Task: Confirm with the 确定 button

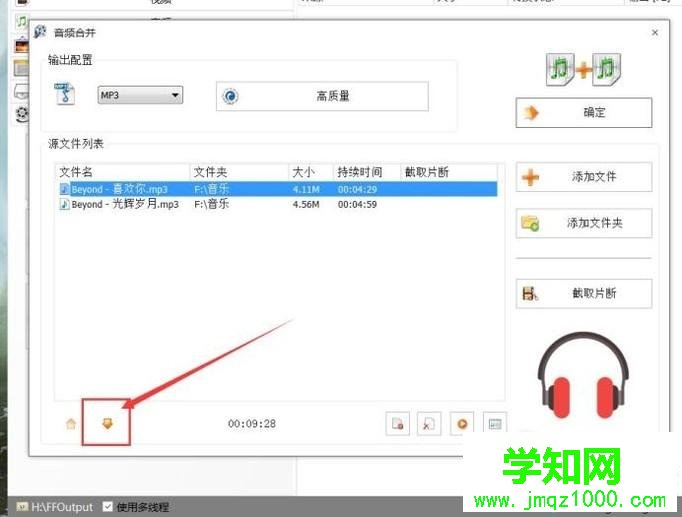Action: point(584,113)
